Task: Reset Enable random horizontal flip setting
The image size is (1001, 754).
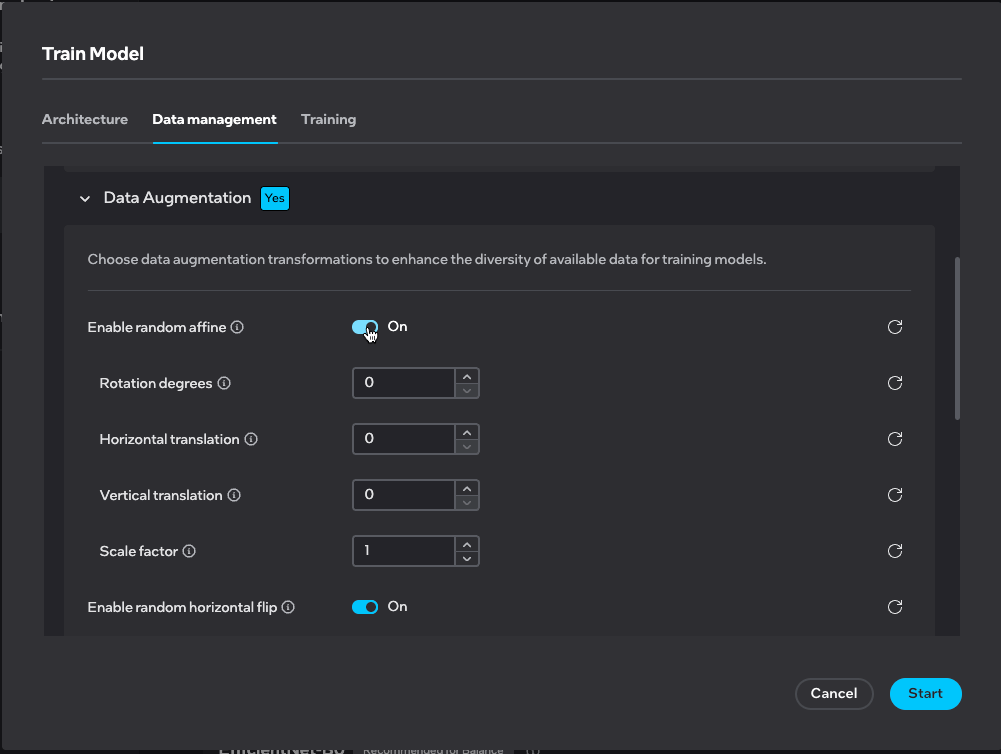Action: point(895,607)
